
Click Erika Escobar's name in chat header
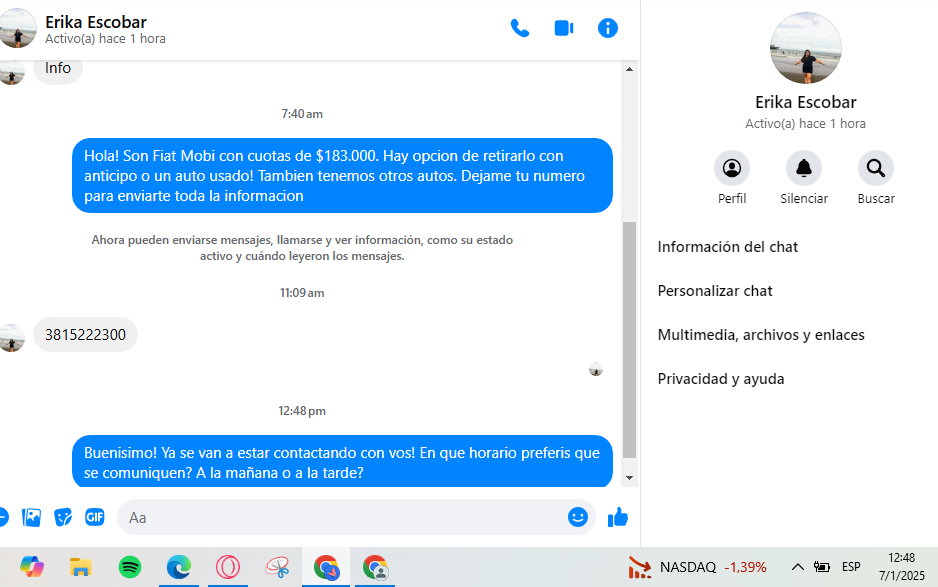96,22
